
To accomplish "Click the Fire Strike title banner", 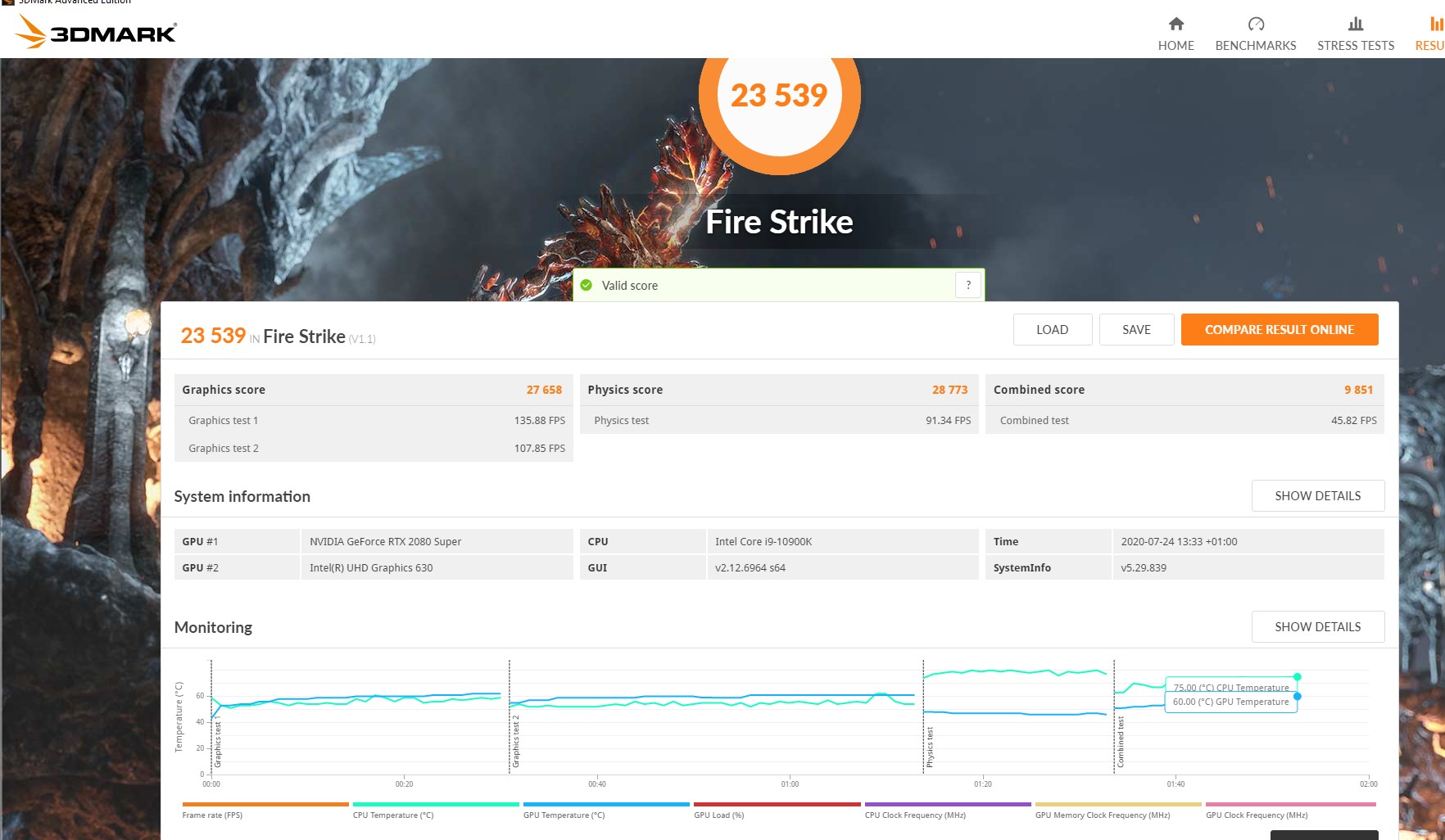I will [779, 222].
